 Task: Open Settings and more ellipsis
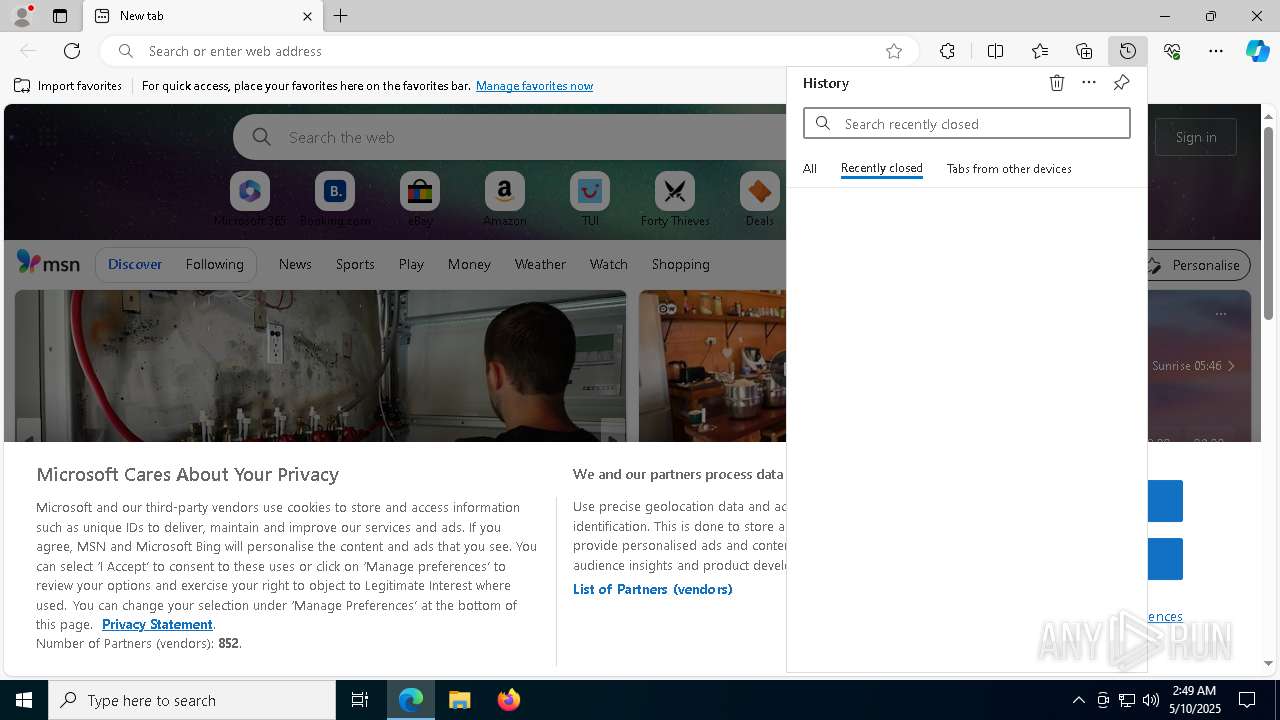coord(1216,51)
